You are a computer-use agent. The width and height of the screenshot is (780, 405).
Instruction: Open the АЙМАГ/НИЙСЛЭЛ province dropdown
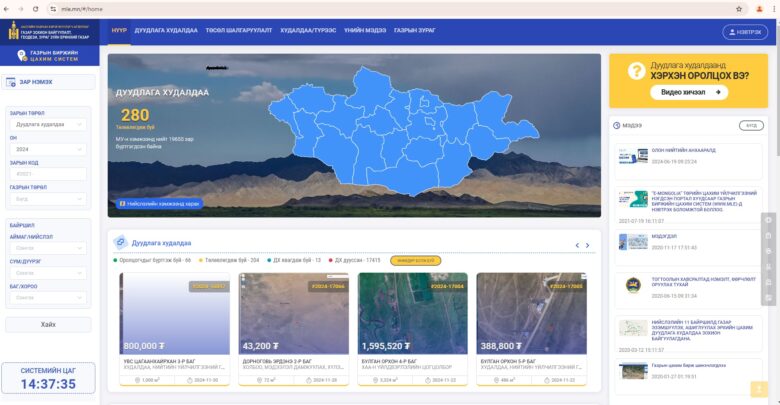(x=48, y=247)
